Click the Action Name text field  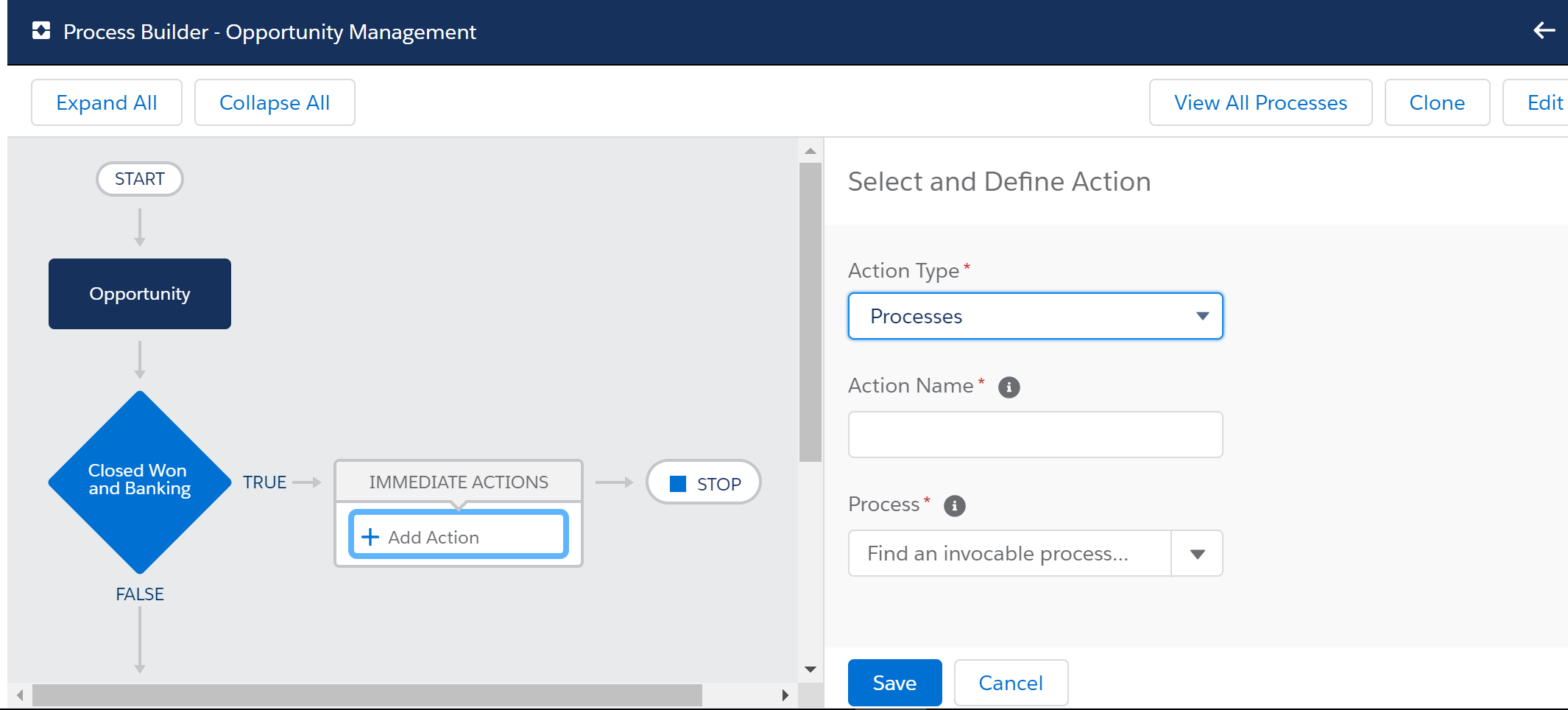(x=1035, y=435)
